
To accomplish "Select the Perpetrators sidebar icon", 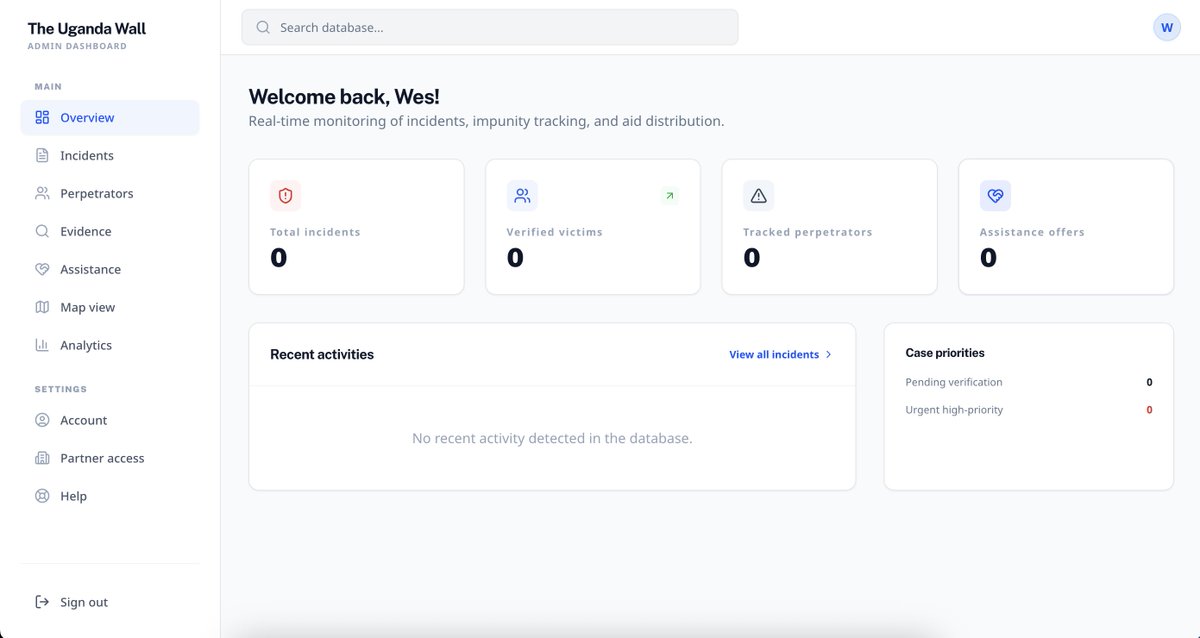I will pyautogui.click(x=41, y=193).
